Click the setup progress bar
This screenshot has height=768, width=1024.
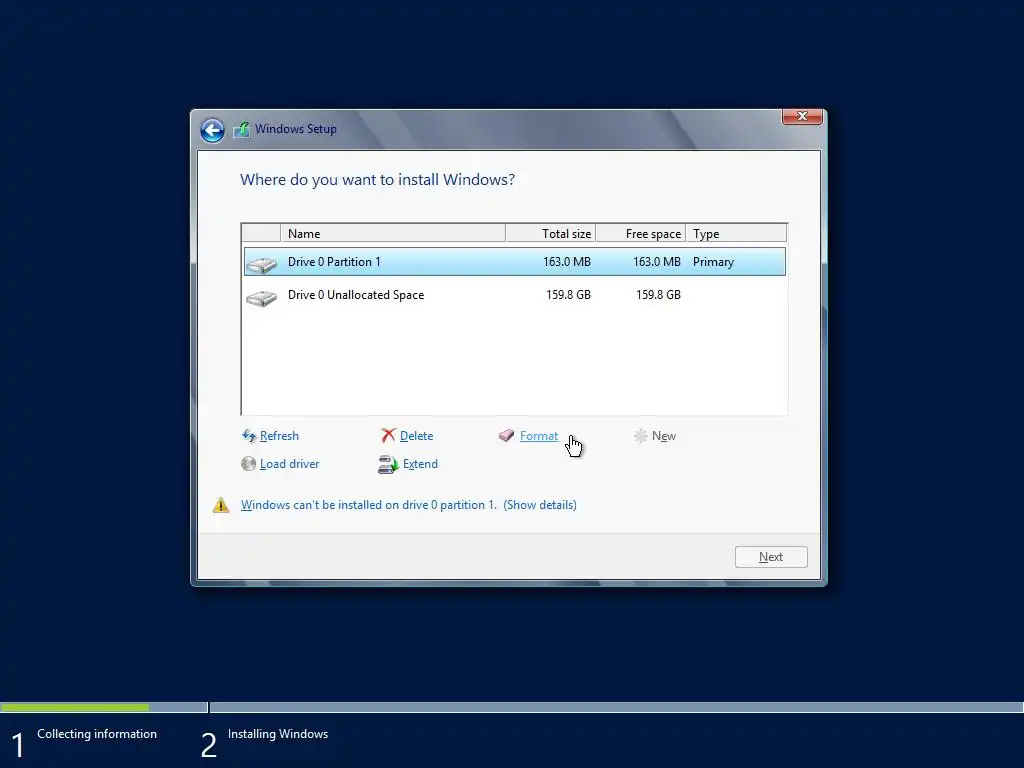[x=512, y=707]
